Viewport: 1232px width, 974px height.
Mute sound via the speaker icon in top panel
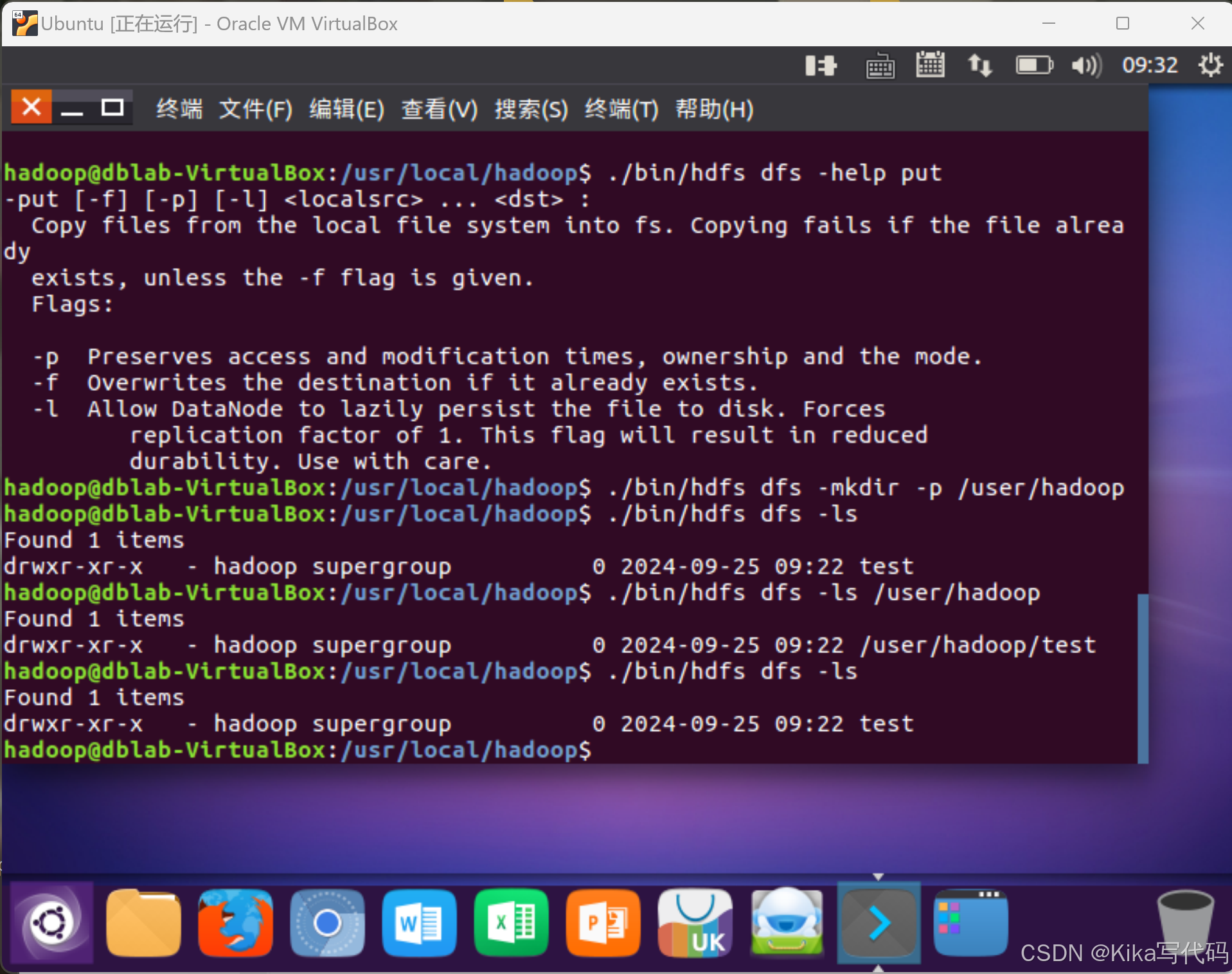tap(1085, 65)
